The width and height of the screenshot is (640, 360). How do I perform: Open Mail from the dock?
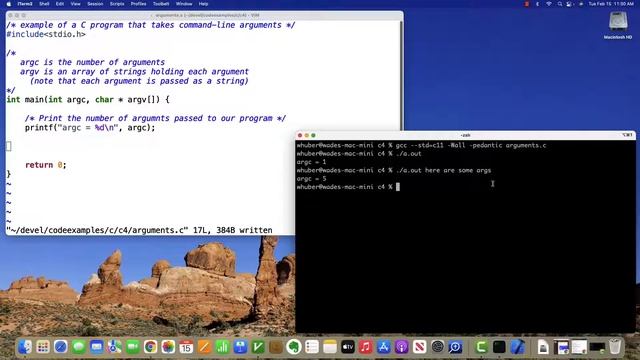[97, 347]
